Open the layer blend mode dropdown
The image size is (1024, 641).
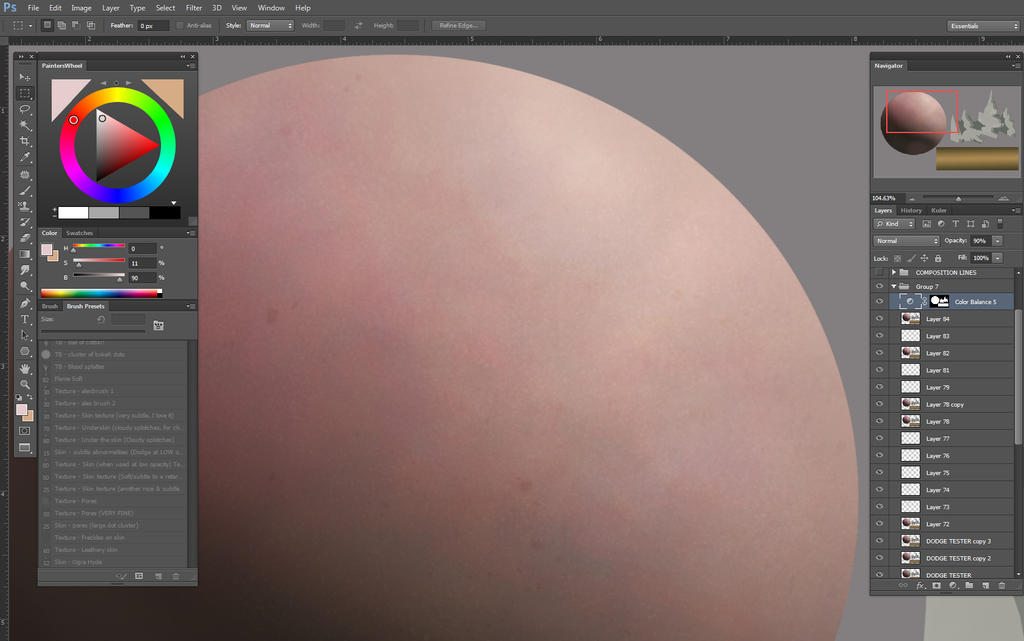pos(906,241)
